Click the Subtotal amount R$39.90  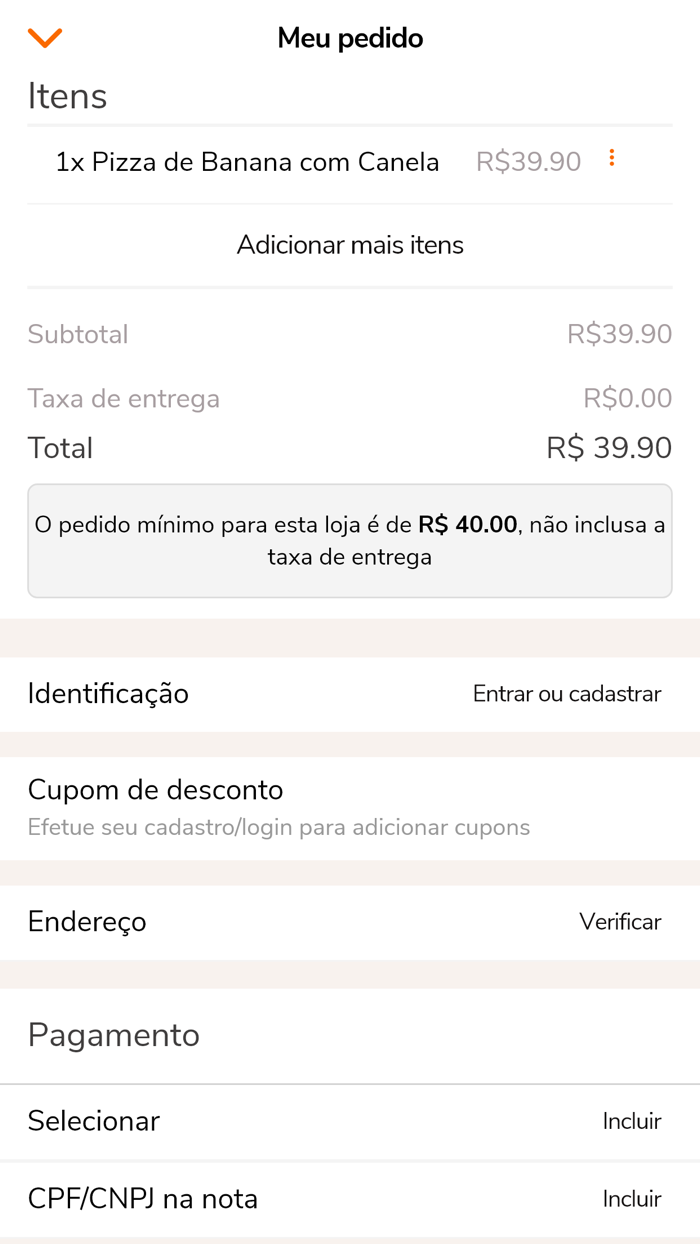coord(620,333)
